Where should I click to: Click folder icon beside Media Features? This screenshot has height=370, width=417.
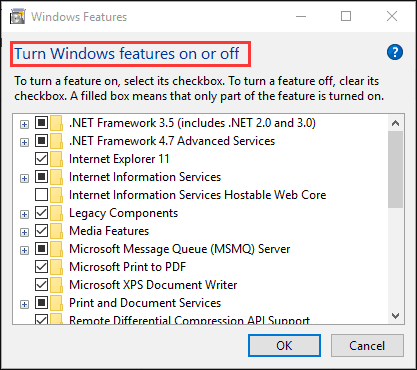pos(56,231)
